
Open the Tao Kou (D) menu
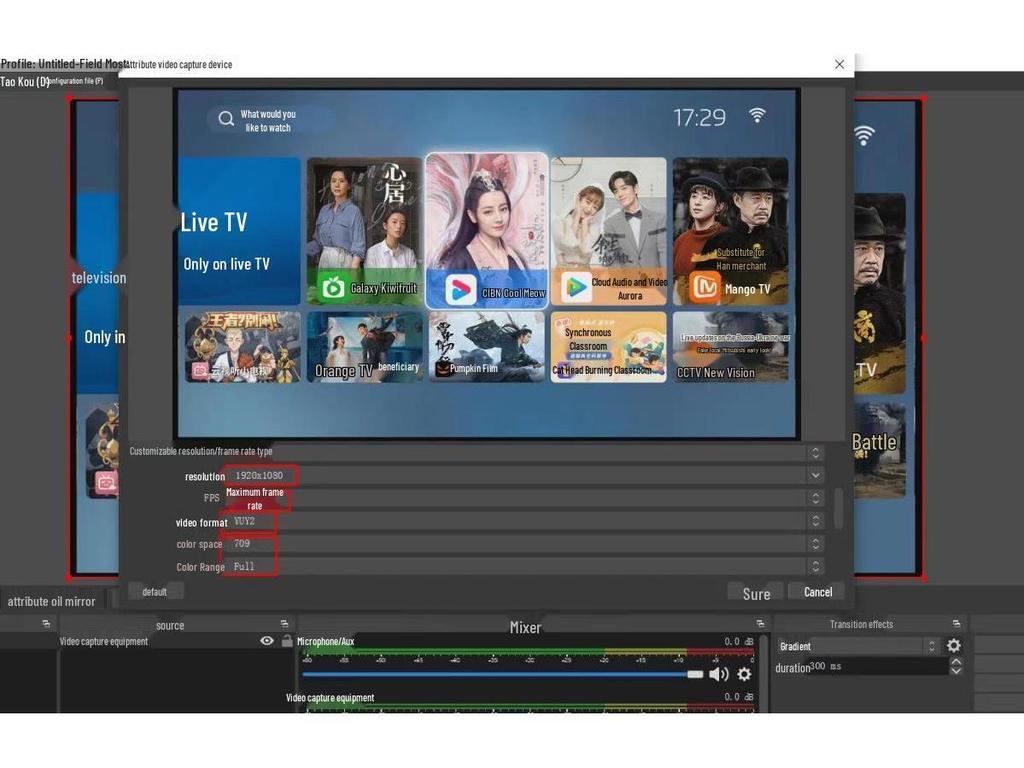coord(25,82)
